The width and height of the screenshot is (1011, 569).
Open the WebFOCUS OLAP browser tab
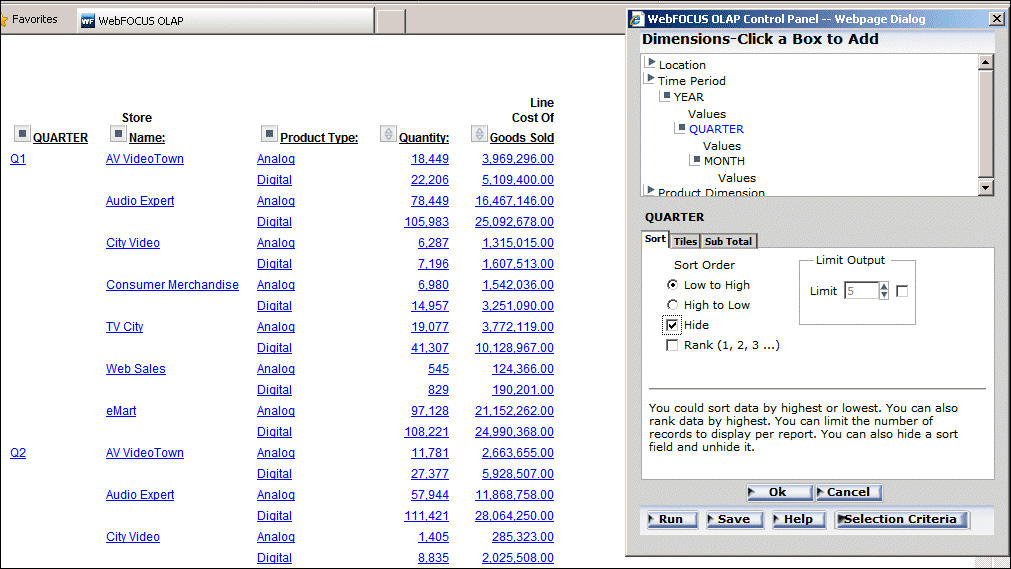(x=226, y=21)
